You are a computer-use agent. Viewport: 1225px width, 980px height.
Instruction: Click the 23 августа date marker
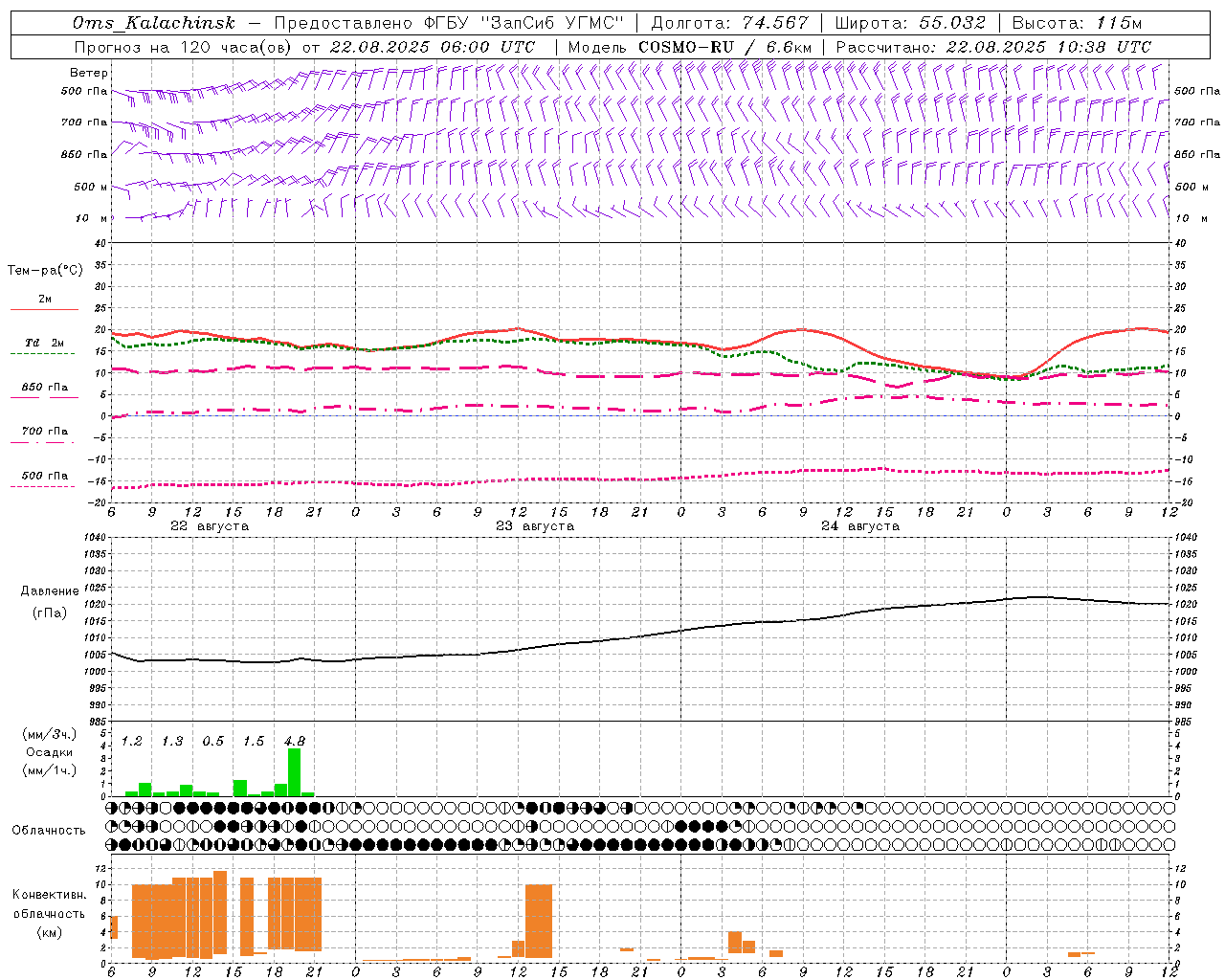click(534, 526)
